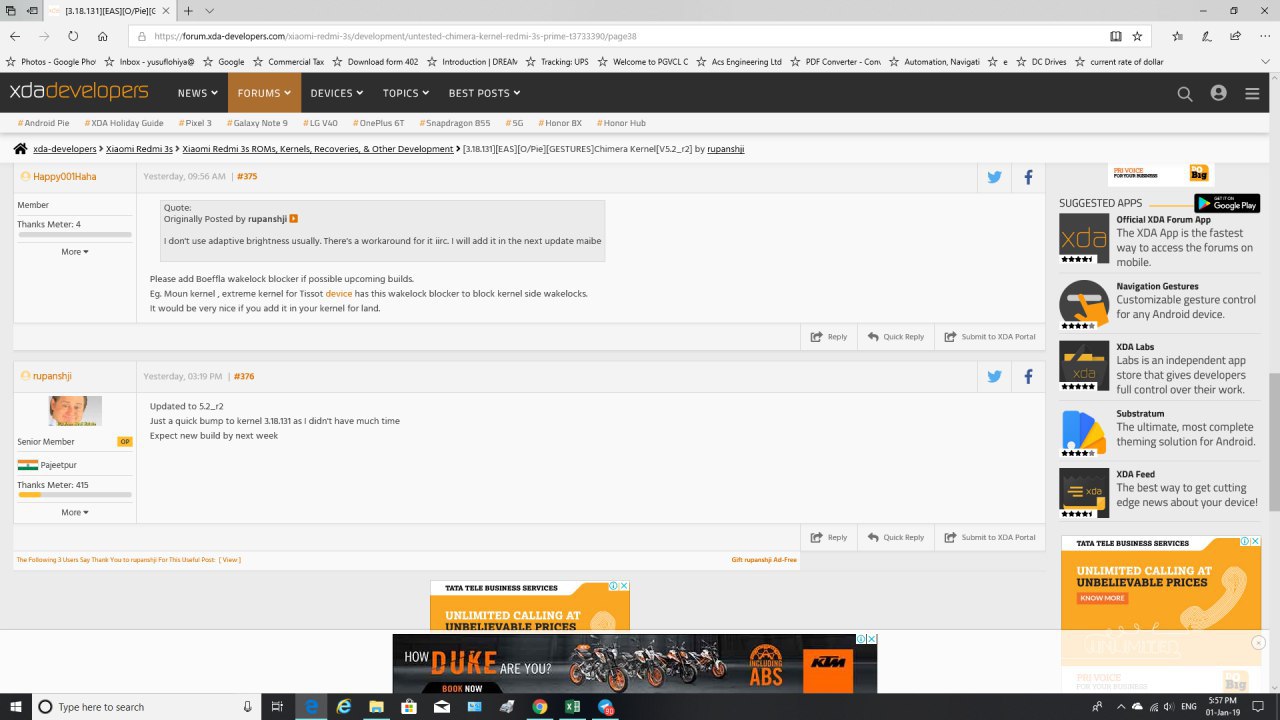Click the Google Play badge
Screen dimensions: 1280x720
click(x=1227, y=203)
